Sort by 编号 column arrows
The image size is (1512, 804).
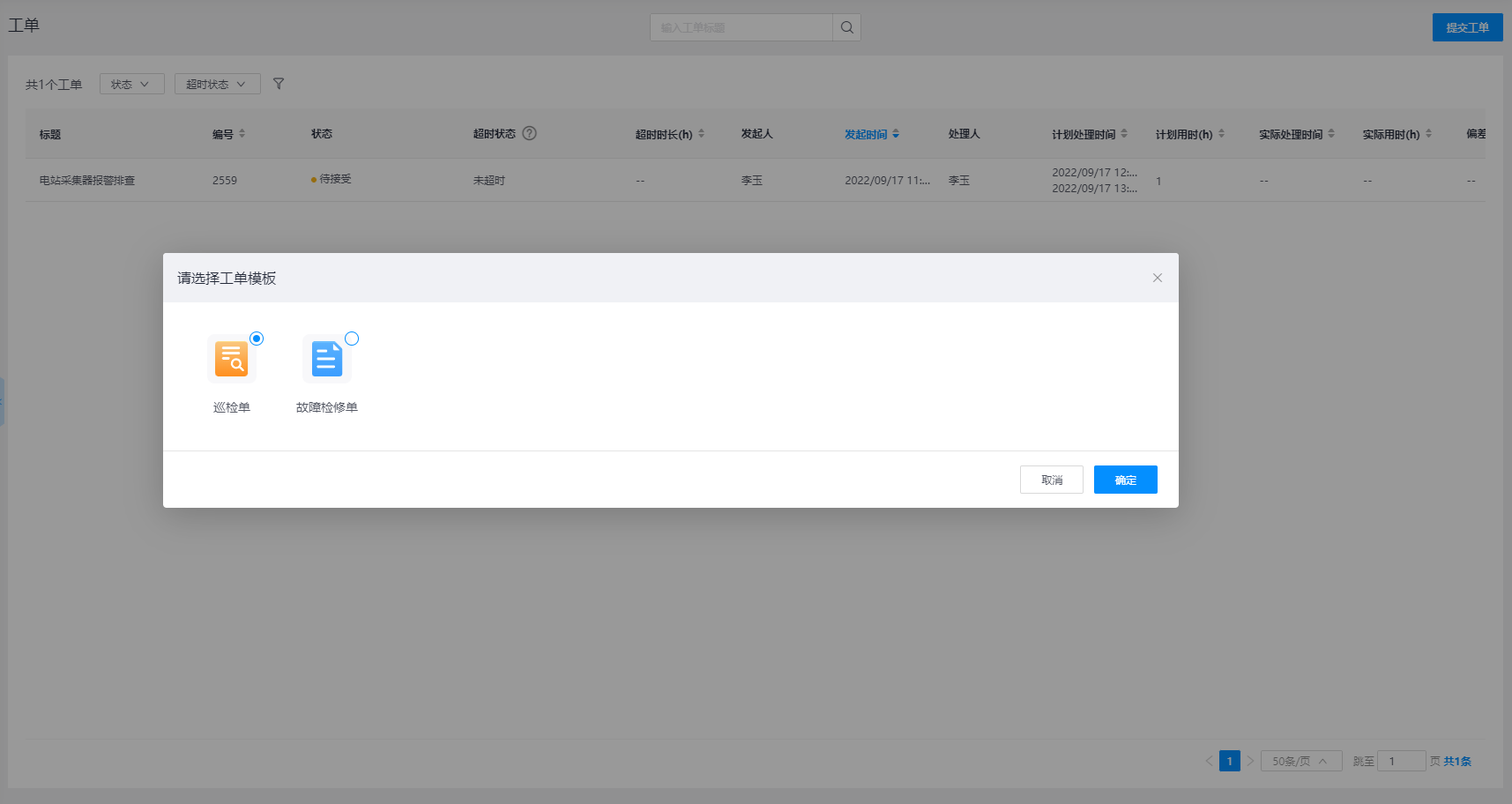[x=242, y=134]
